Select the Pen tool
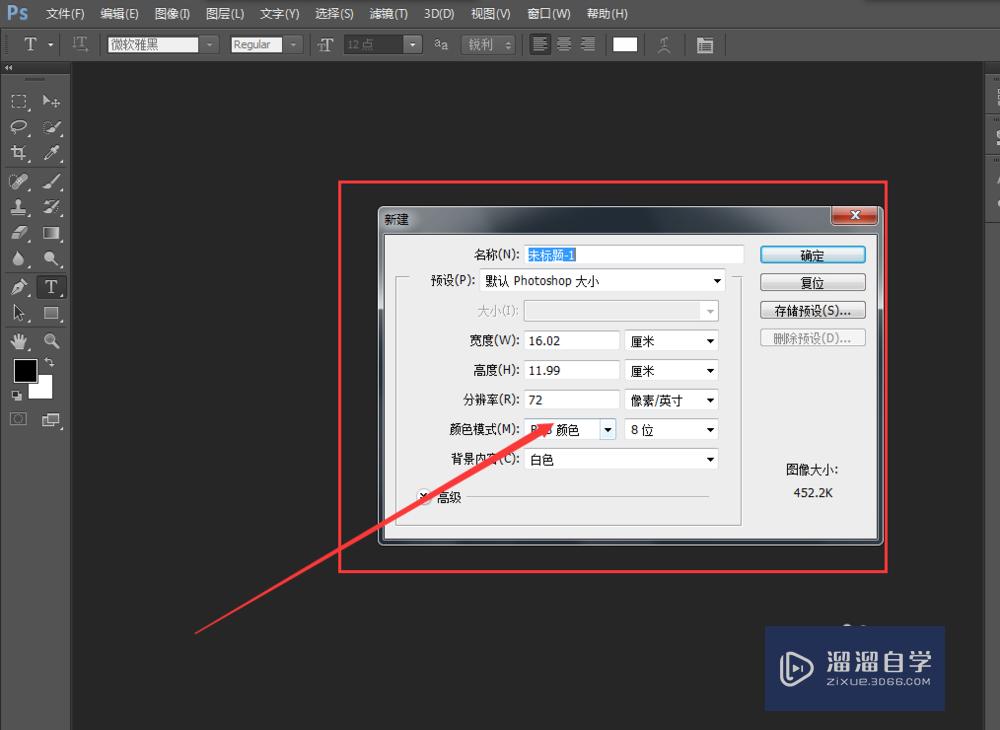1000x730 pixels. click(19, 287)
